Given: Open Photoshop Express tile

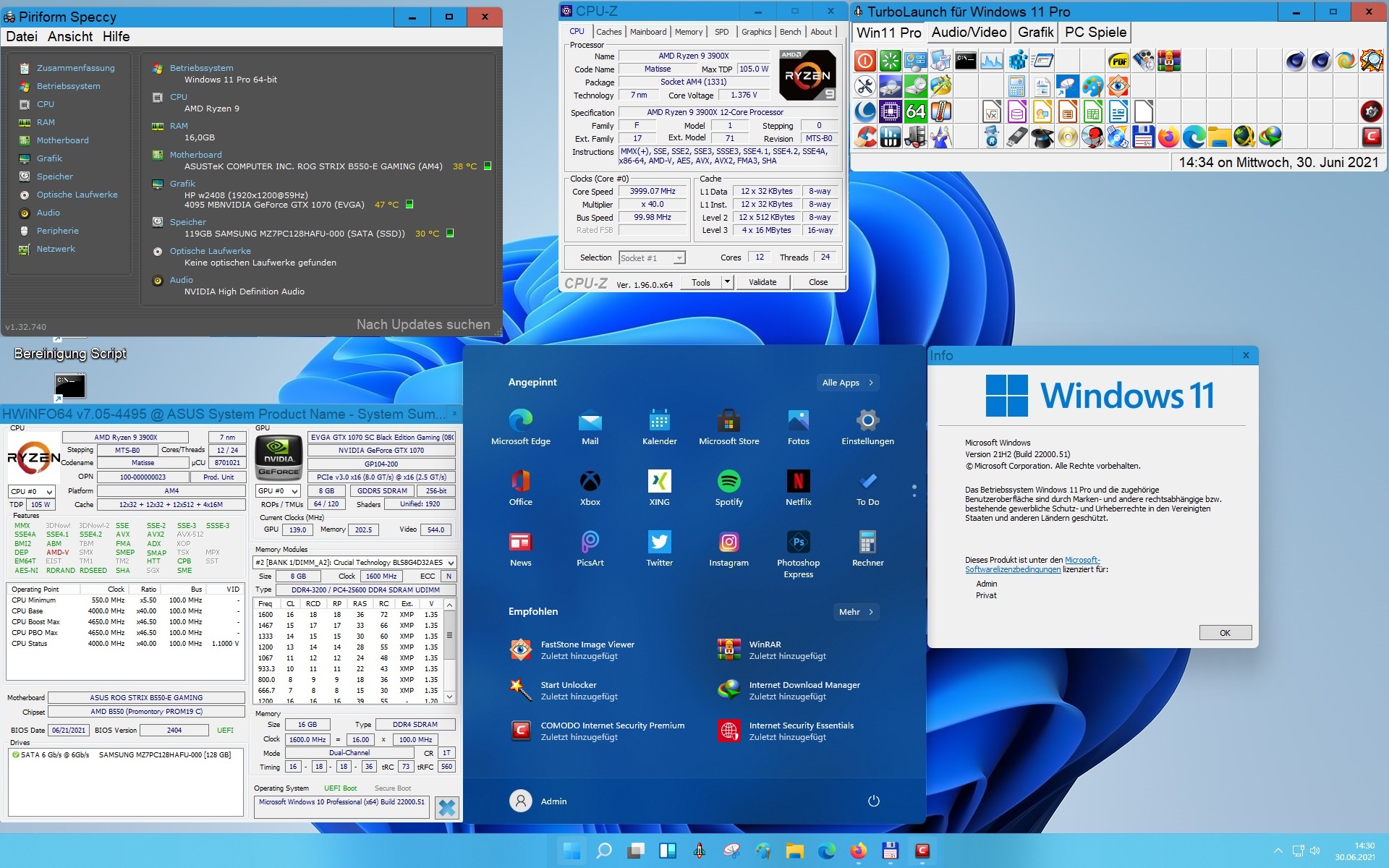Looking at the screenshot, I should tap(798, 542).
